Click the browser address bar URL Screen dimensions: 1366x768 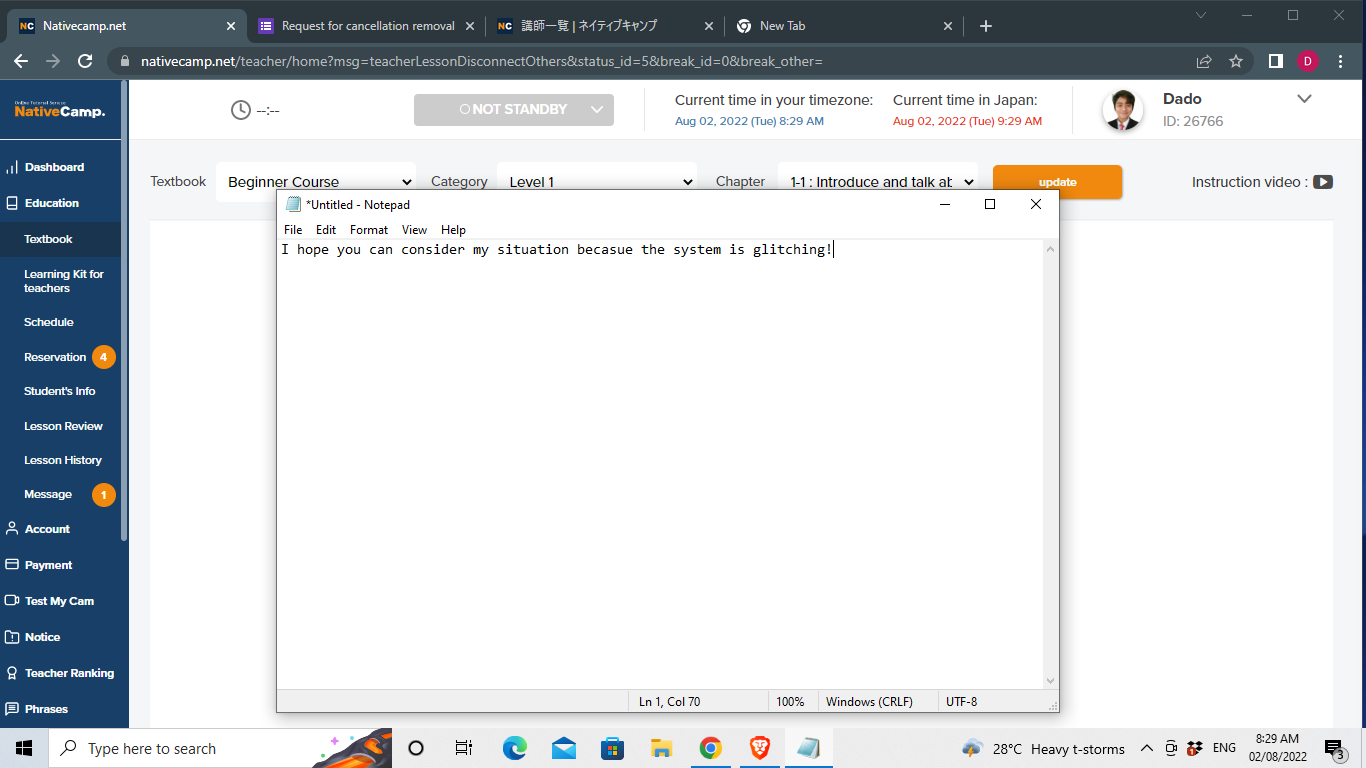[481, 61]
